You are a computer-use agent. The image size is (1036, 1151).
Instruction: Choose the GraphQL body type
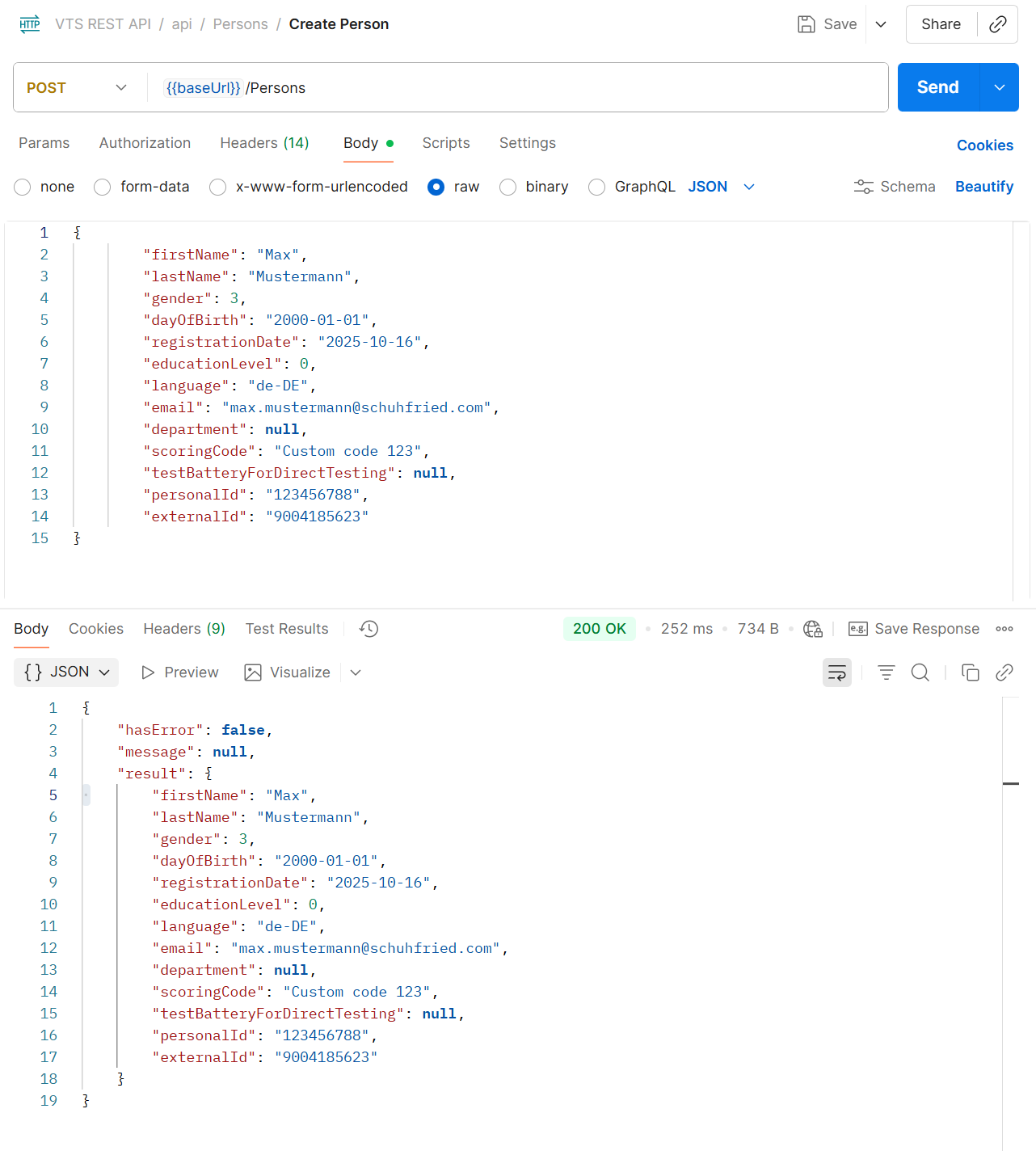pos(596,187)
